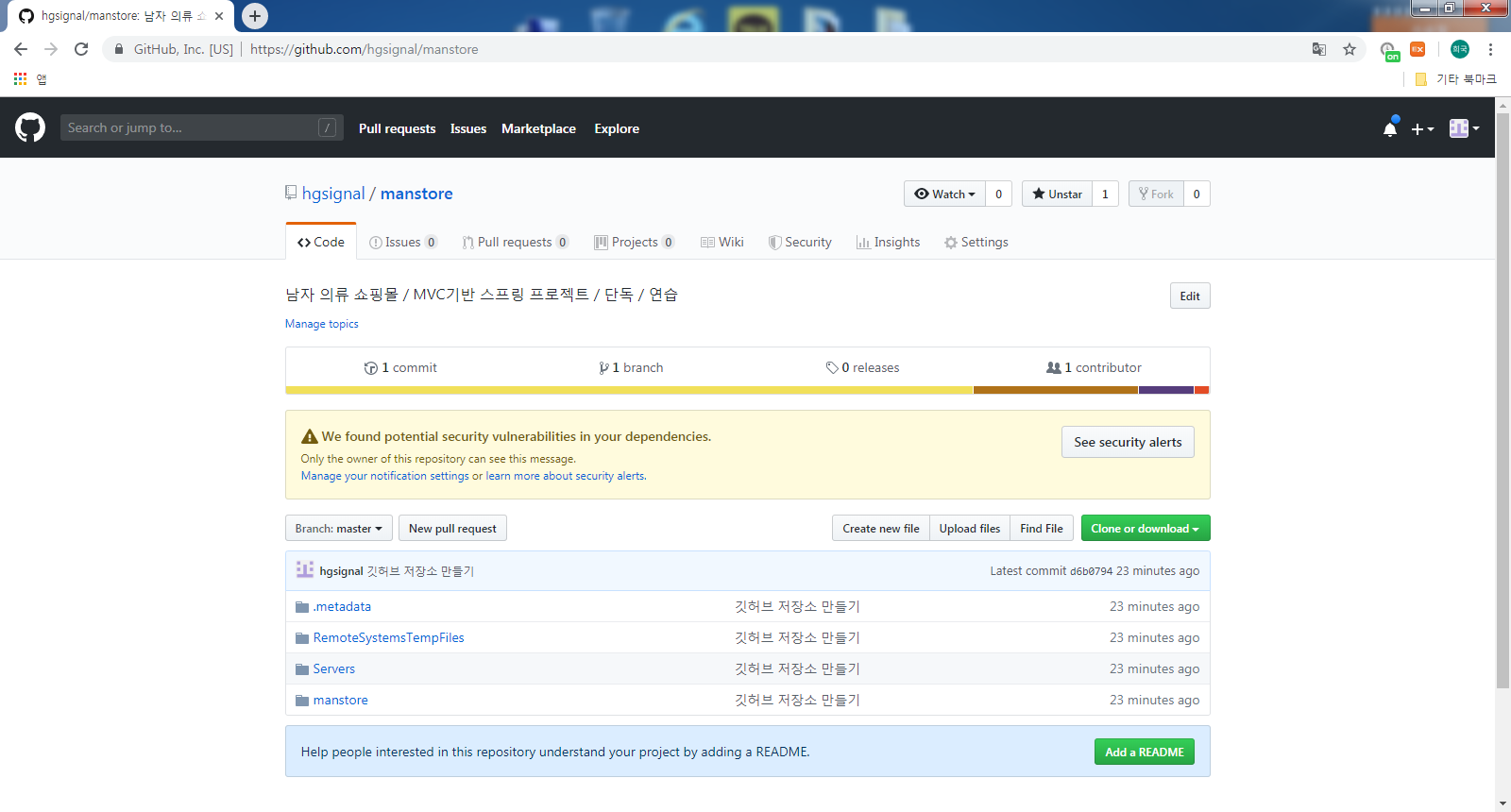Click the Edit description button
The height and width of the screenshot is (812, 1511).
point(1190,296)
